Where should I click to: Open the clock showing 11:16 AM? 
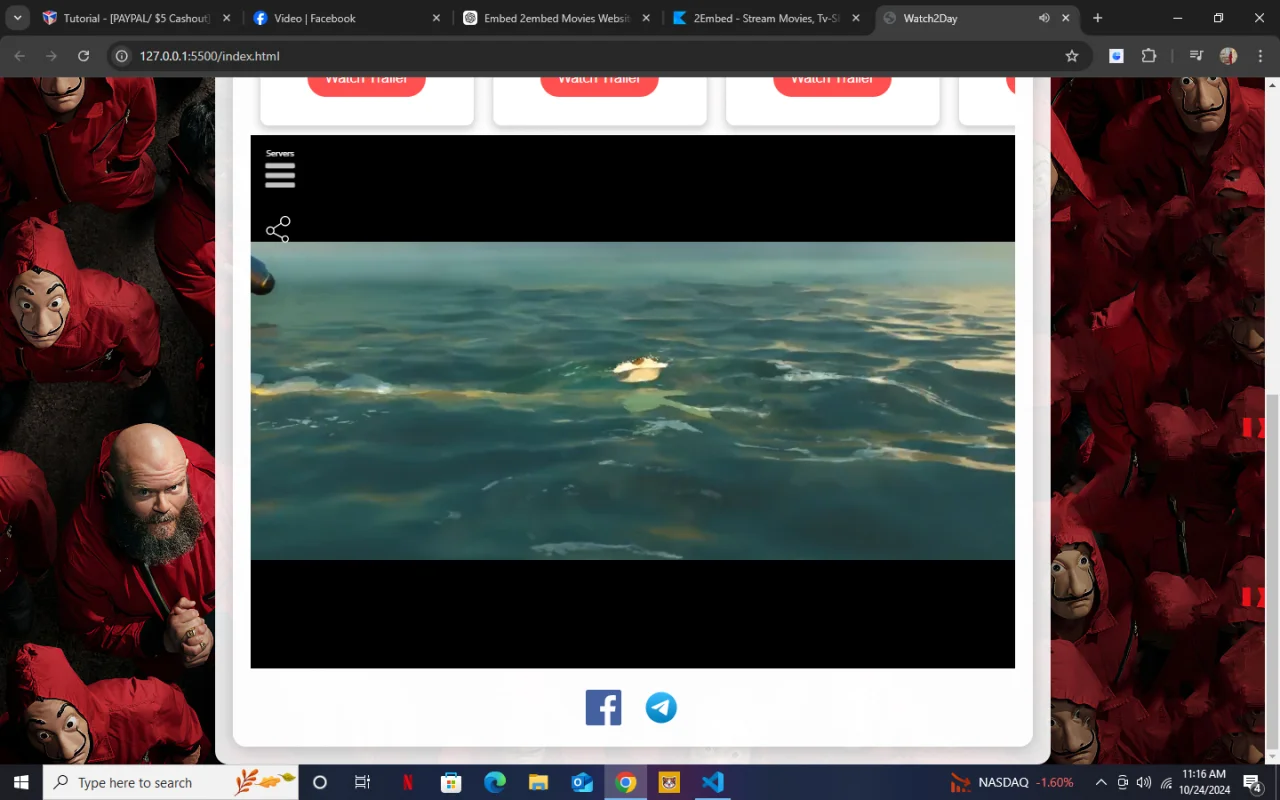pos(1204,782)
